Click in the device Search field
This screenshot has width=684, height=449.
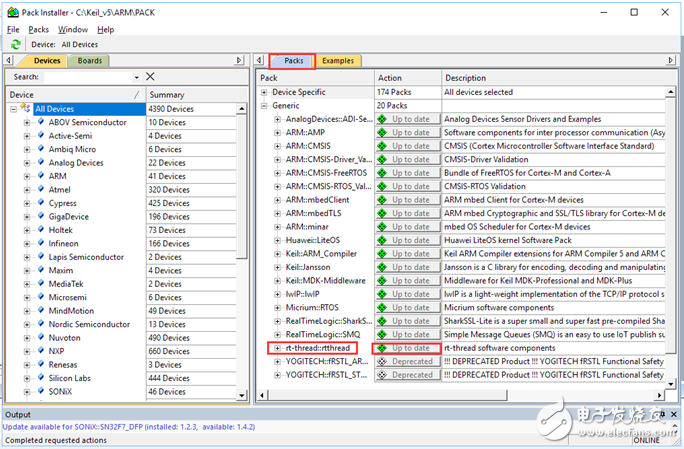(x=88, y=77)
